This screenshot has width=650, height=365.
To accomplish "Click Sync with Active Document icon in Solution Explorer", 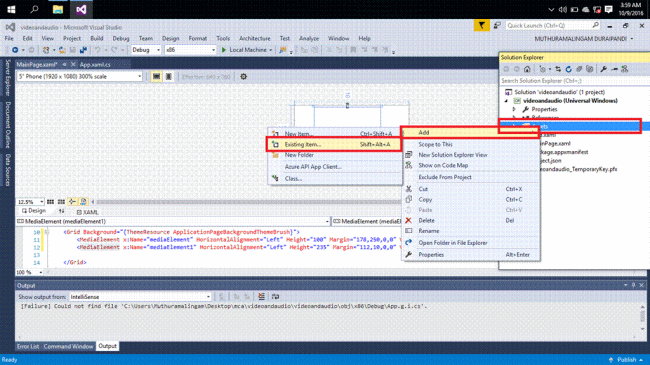I will click(558, 69).
